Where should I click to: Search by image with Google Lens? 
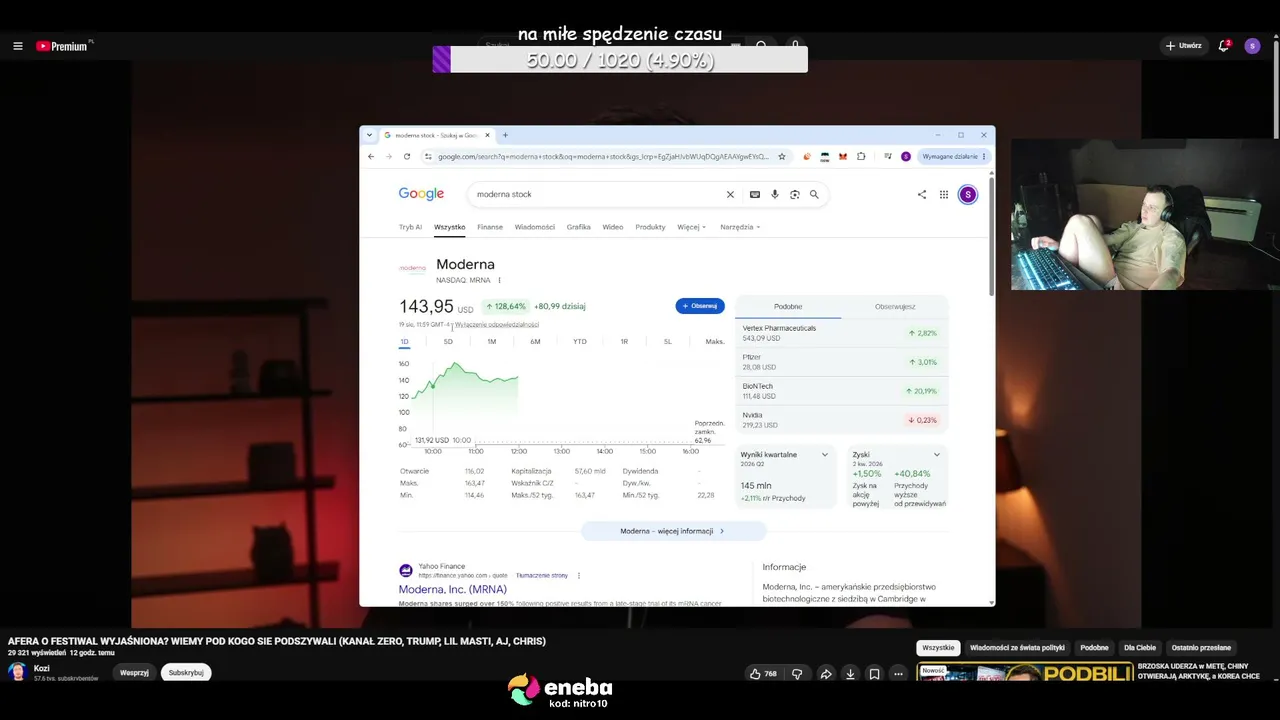coord(794,194)
